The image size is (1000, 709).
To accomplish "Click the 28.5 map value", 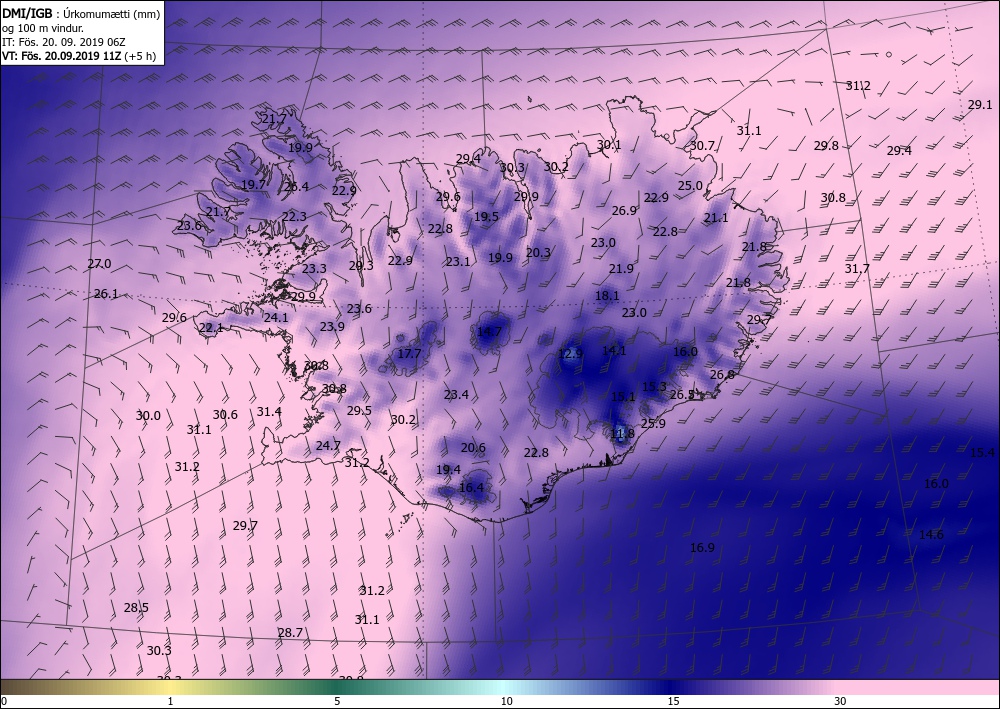I will pos(136,608).
